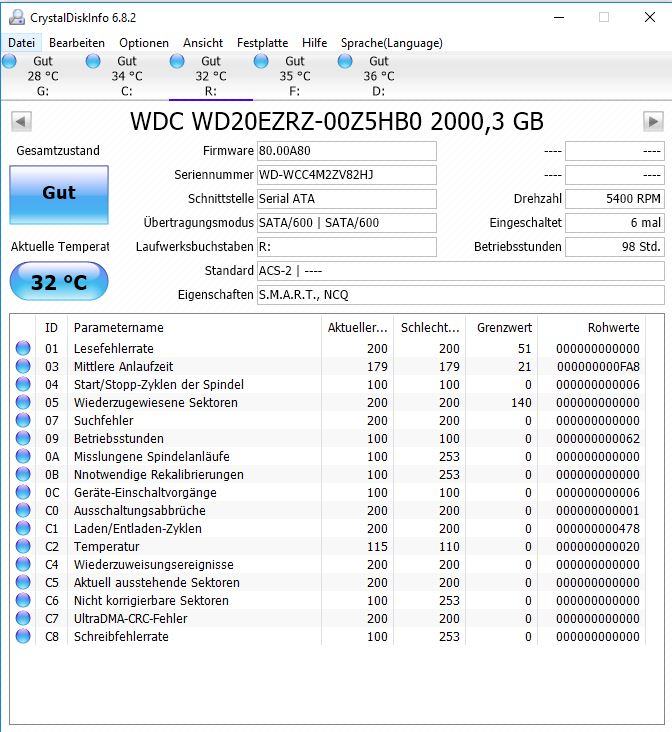
Task: Click status orb for ID 09 row
Action: 23,438
